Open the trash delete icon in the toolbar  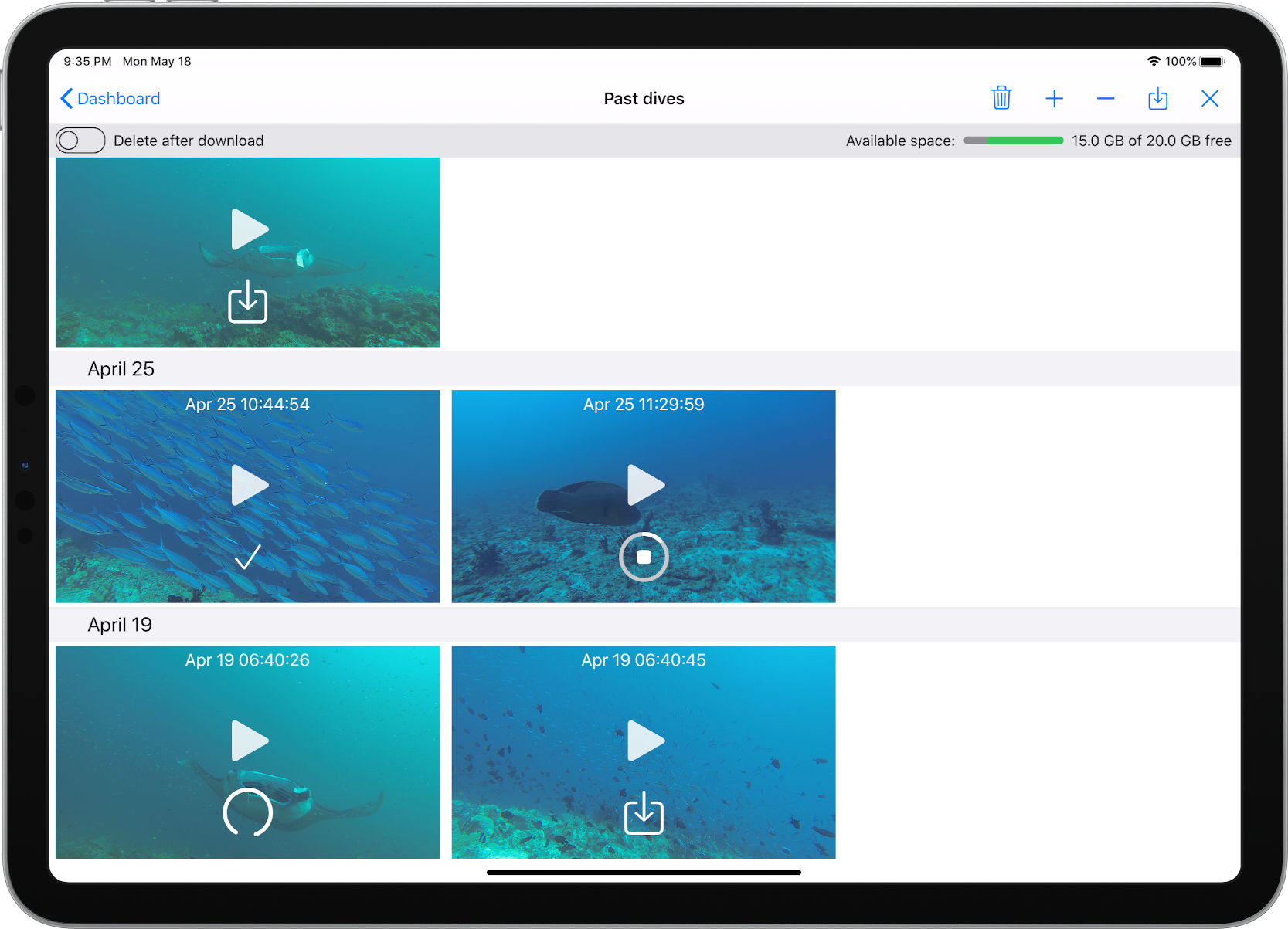1001,98
